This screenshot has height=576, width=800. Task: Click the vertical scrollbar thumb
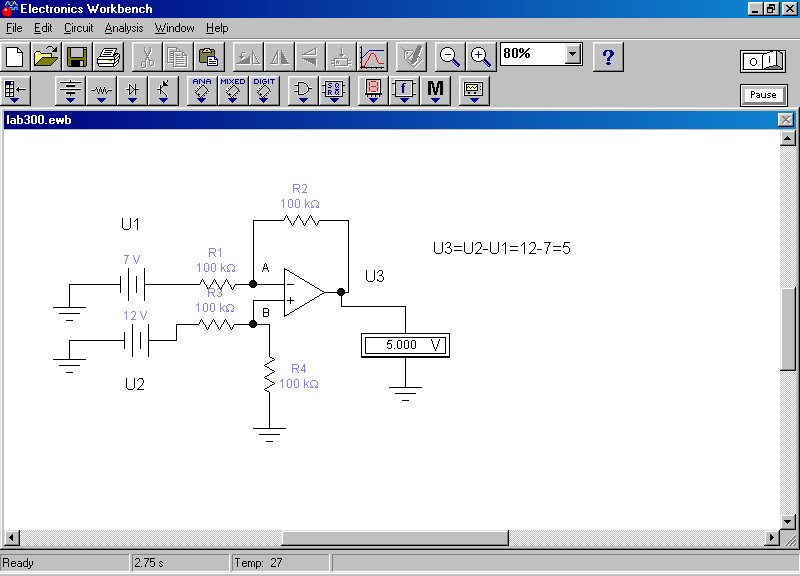(x=788, y=329)
